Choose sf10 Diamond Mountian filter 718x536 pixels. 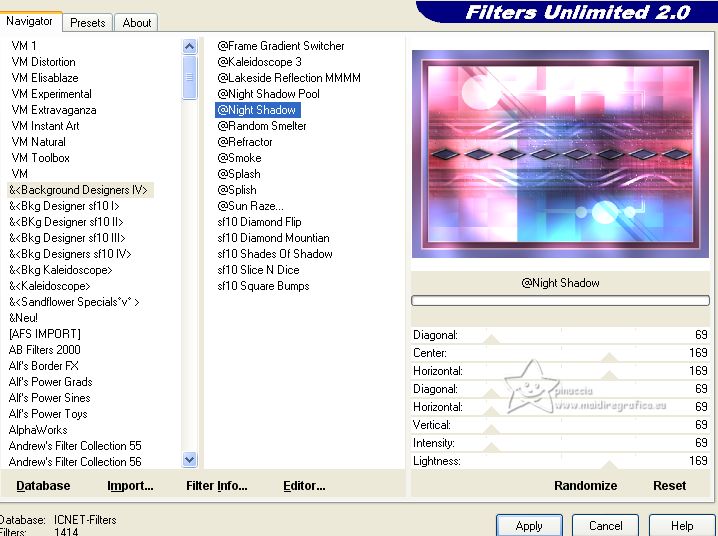point(273,238)
